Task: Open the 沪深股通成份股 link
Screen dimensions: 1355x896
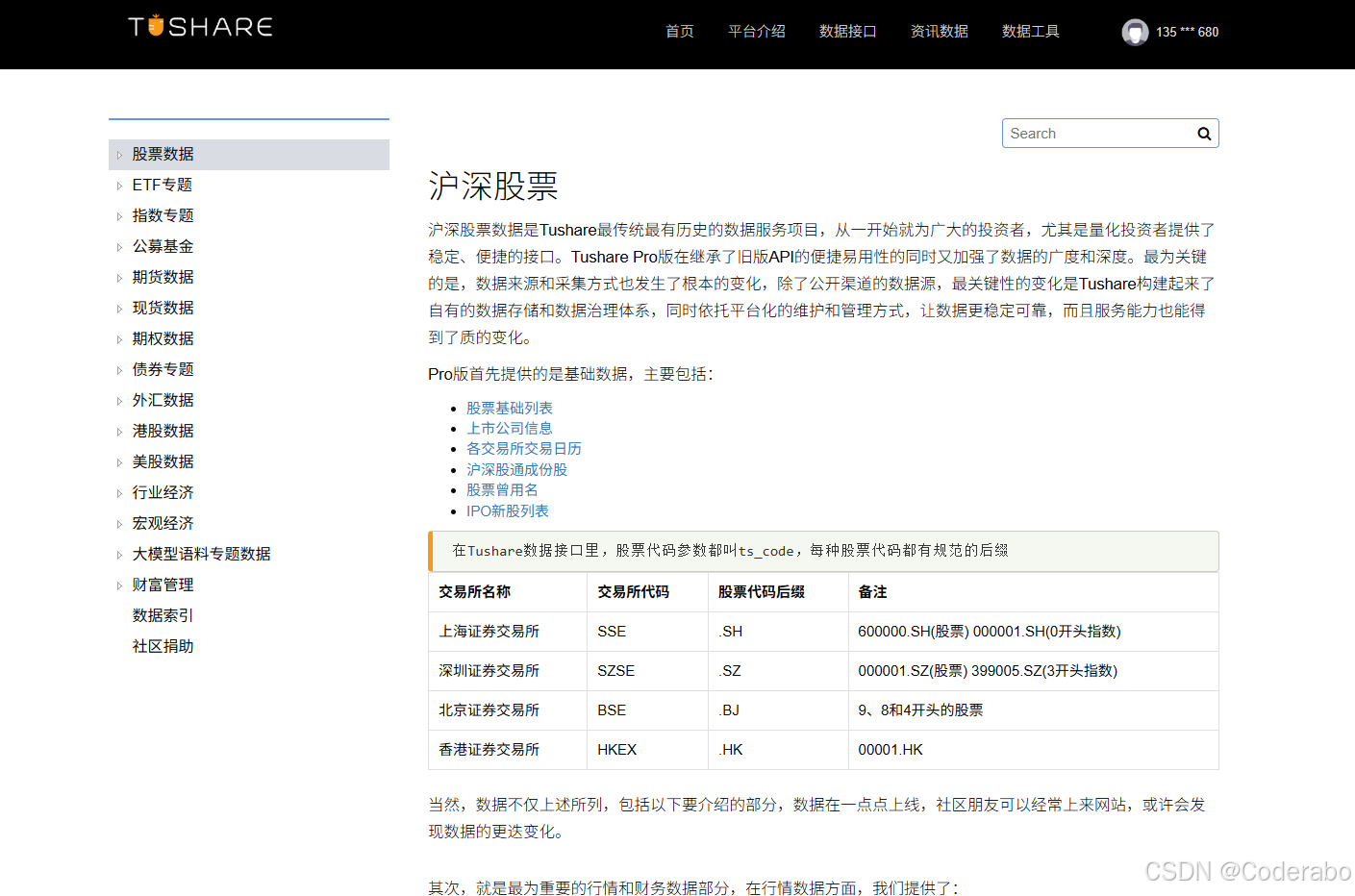Action: pos(516,469)
